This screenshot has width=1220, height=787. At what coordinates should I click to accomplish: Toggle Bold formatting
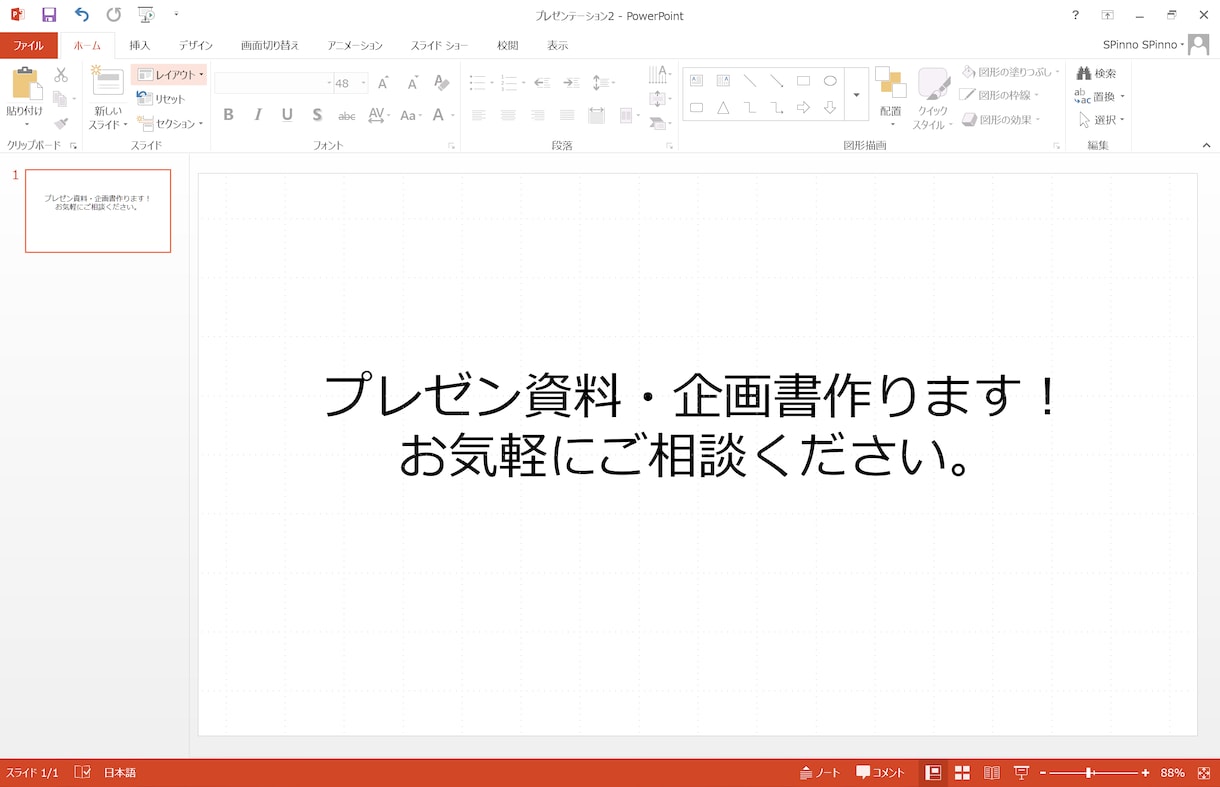tap(228, 115)
